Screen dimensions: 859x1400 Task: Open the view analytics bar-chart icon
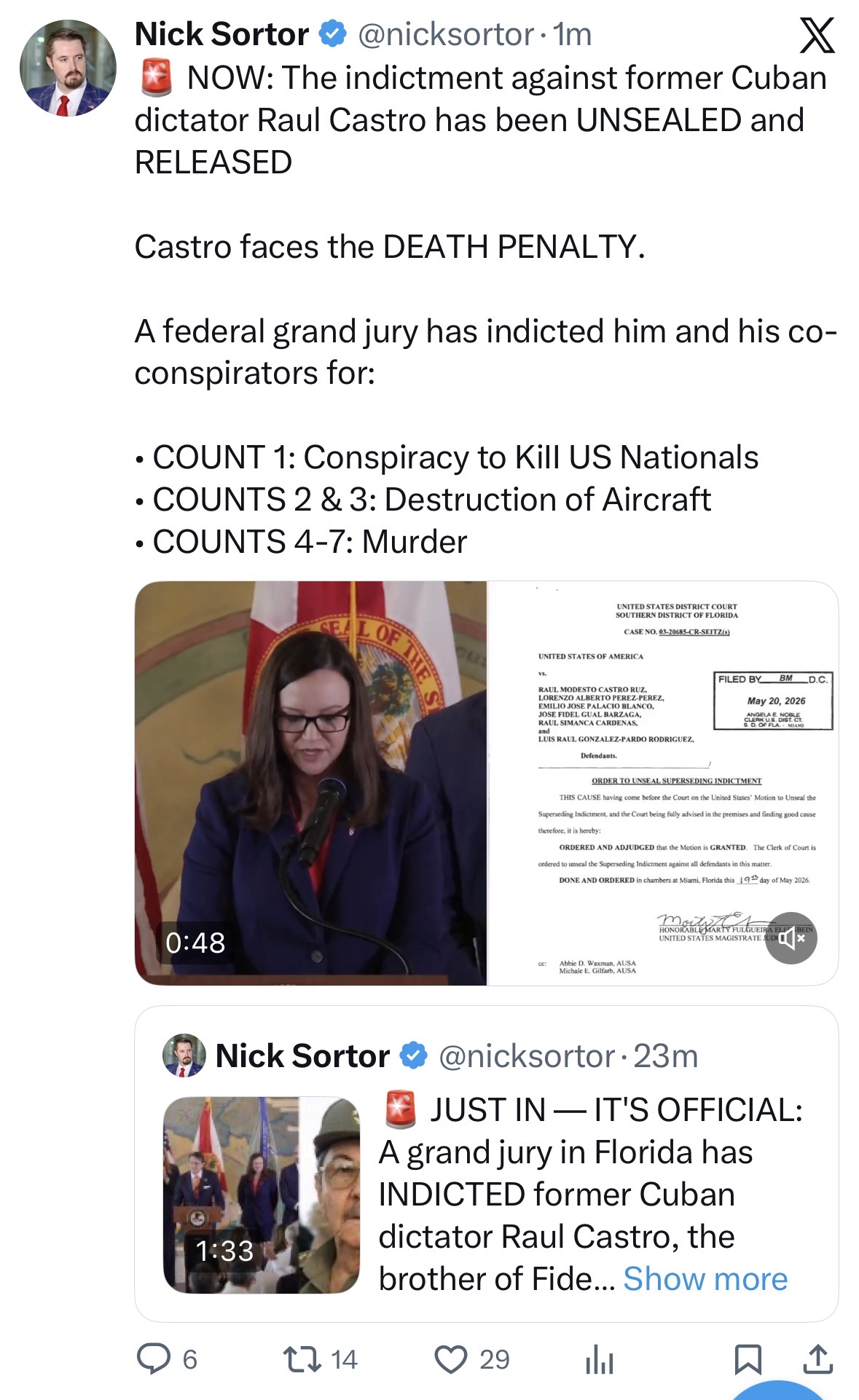point(600,1359)
